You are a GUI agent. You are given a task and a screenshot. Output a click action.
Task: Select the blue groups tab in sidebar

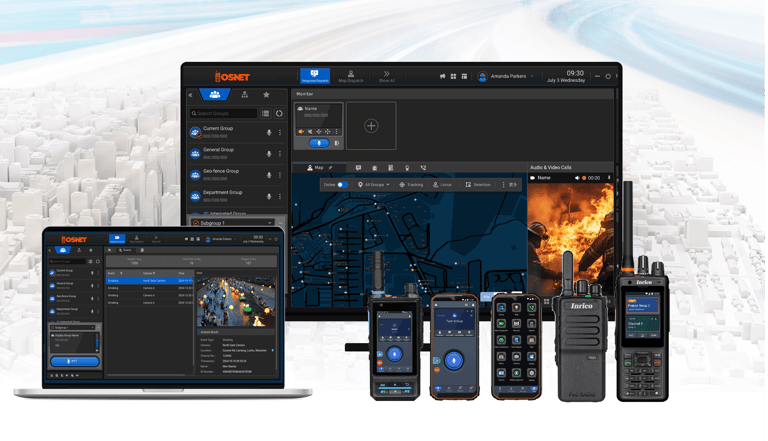tap(215, 95)
